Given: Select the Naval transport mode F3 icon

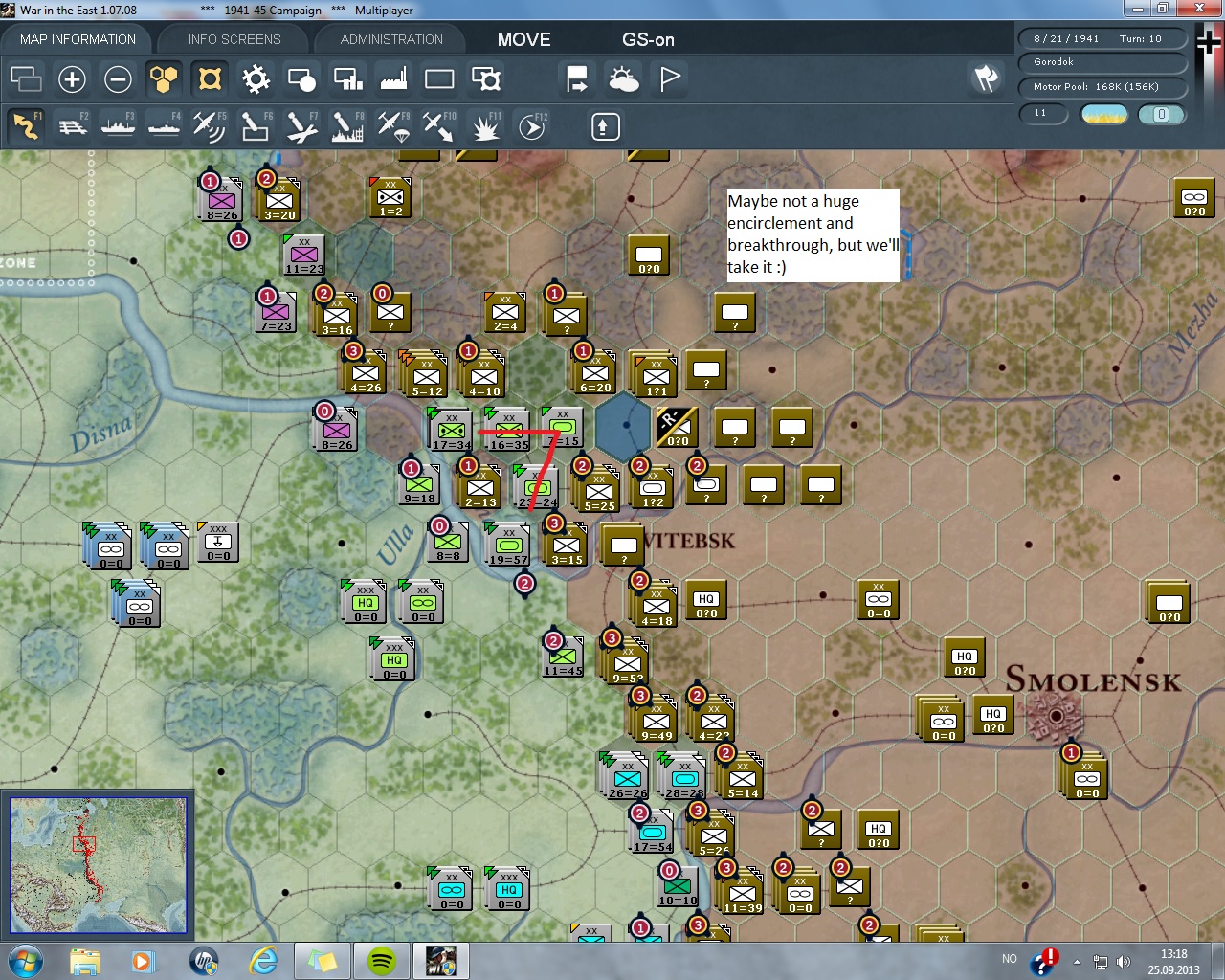Looking at the screenshot, I should click(118, 126).
